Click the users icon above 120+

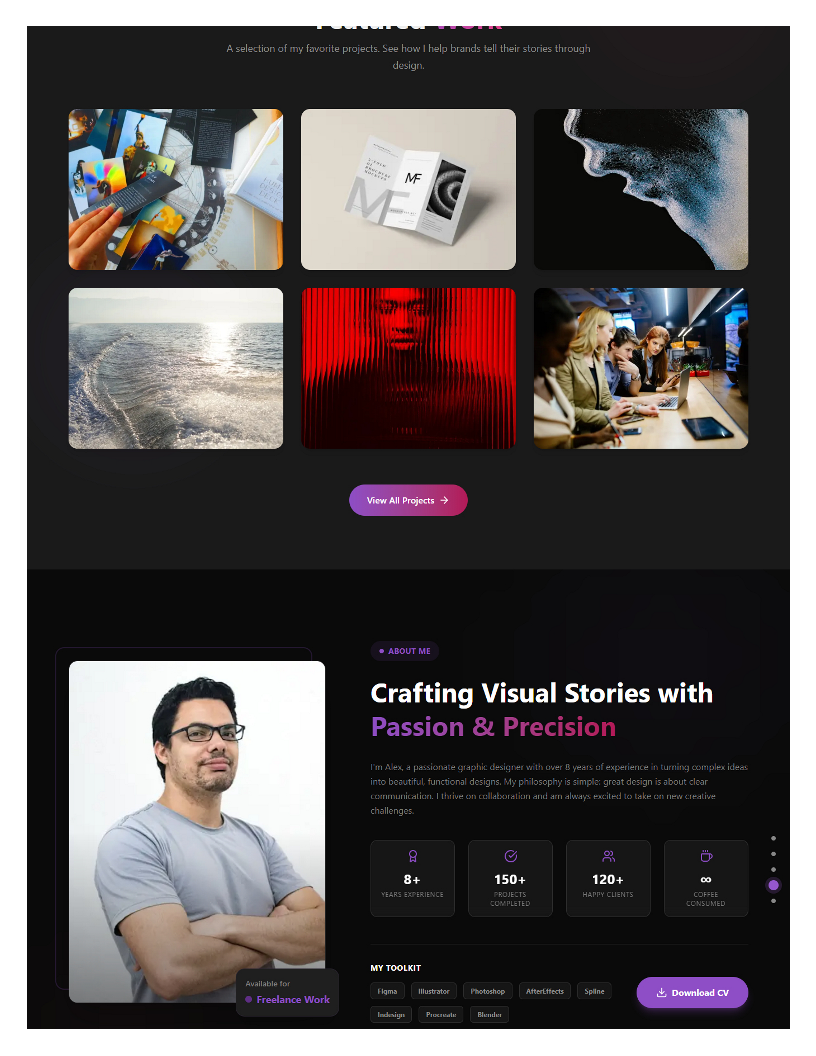(x=609, y=856)
